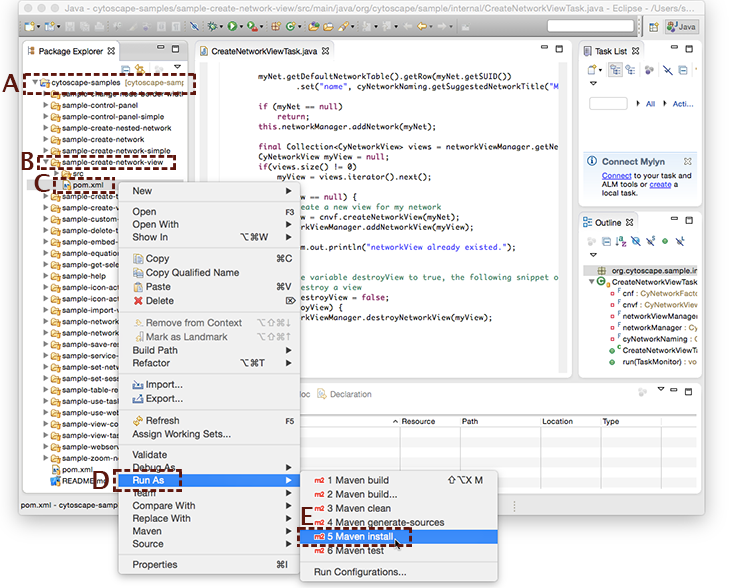734x588 pixels.
Task: Click the yellow Back navigation arrow in toolbar
Action: click(x=422, y=26)
